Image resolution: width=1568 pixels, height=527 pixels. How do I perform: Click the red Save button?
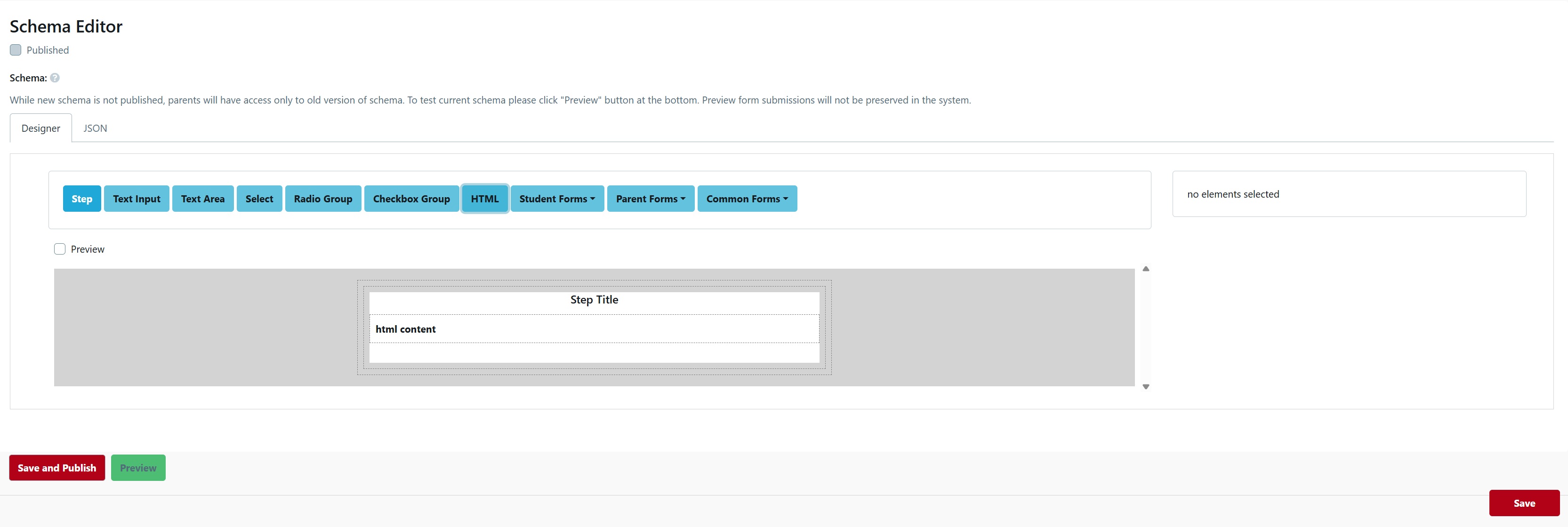[1524, 503]
